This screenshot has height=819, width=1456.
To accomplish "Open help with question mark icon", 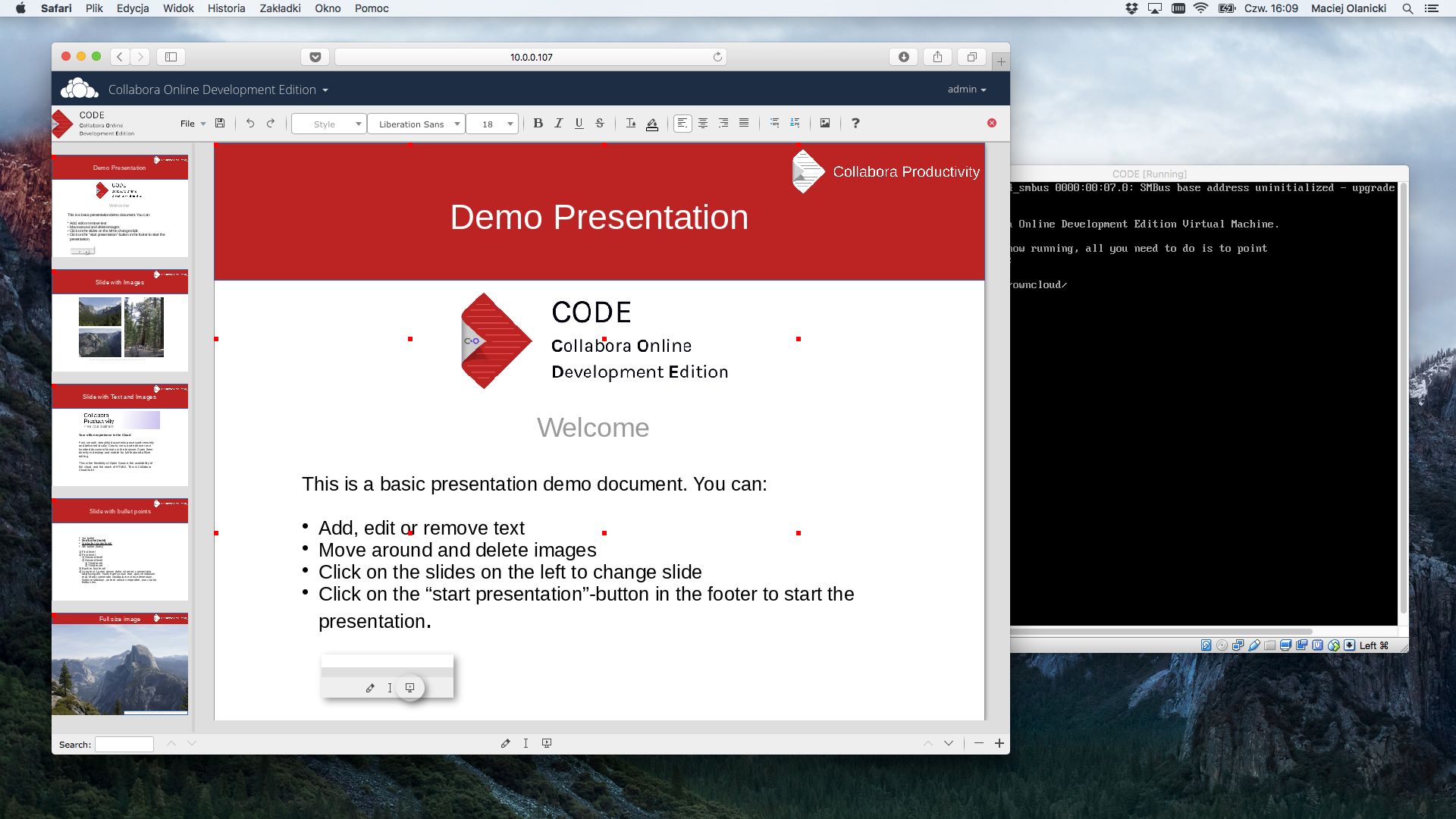I will 855,123.
